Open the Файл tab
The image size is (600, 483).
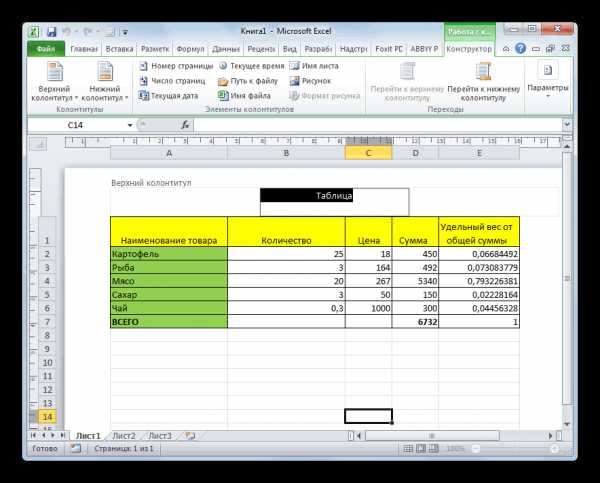[46, 49]
